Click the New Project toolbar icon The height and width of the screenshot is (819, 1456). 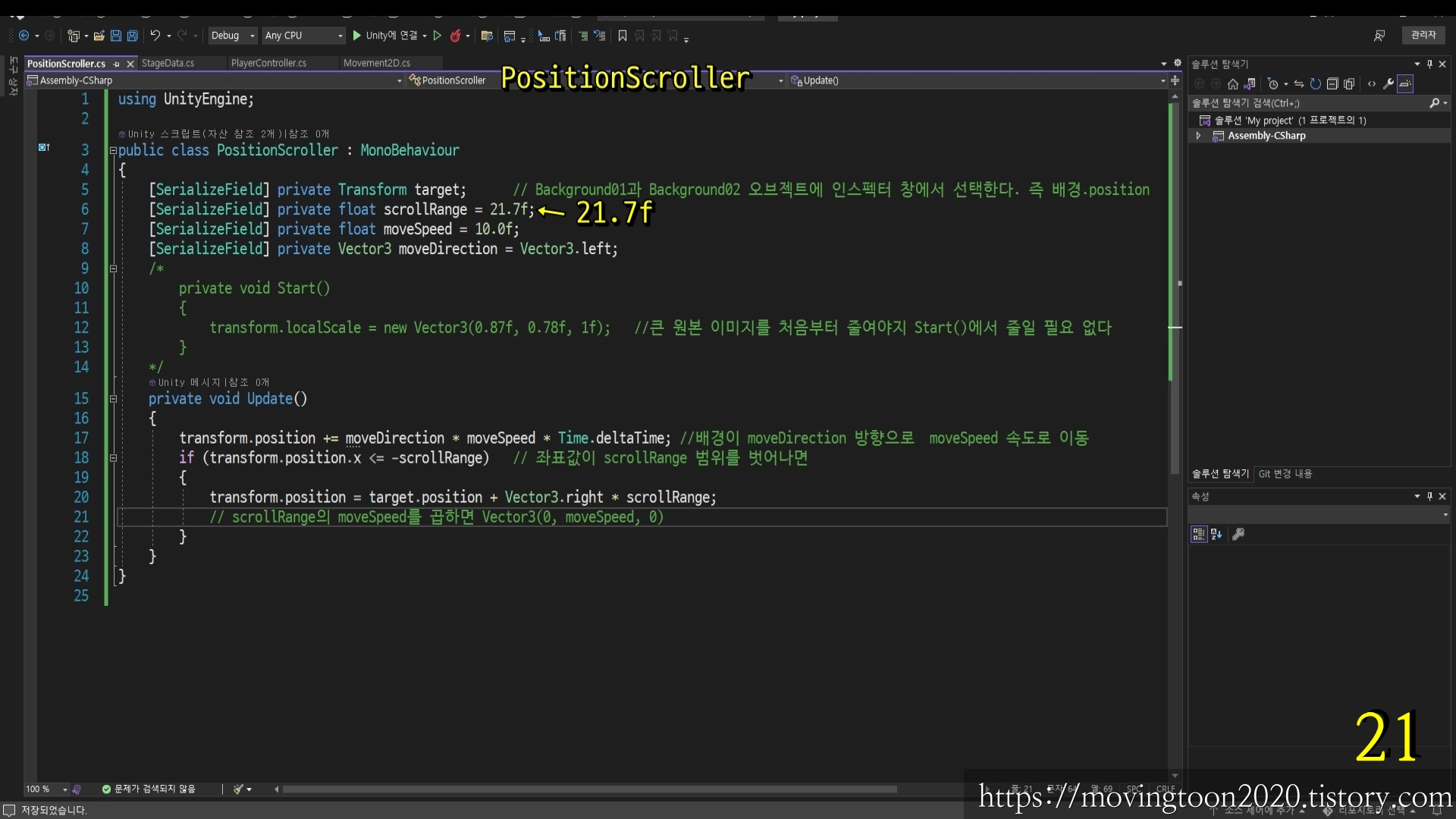pos(74,36)
